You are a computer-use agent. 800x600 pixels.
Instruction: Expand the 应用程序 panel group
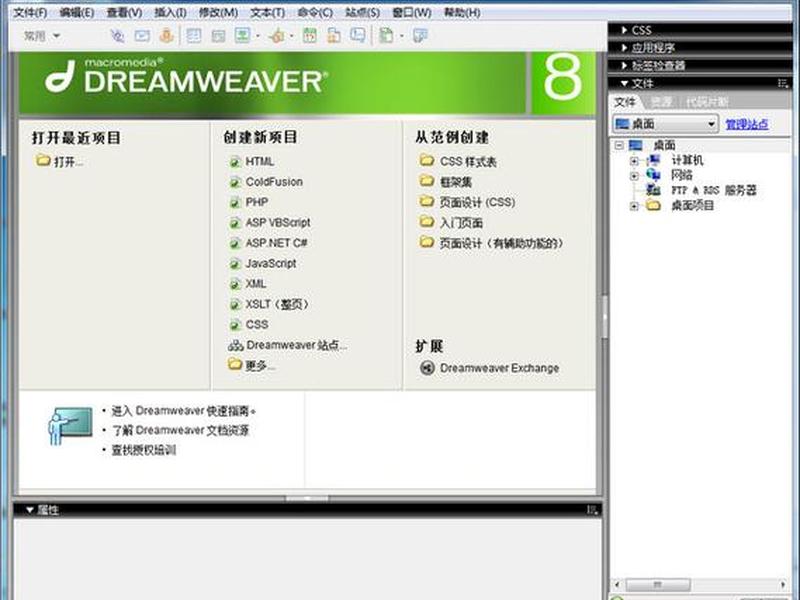coord(624,48)
